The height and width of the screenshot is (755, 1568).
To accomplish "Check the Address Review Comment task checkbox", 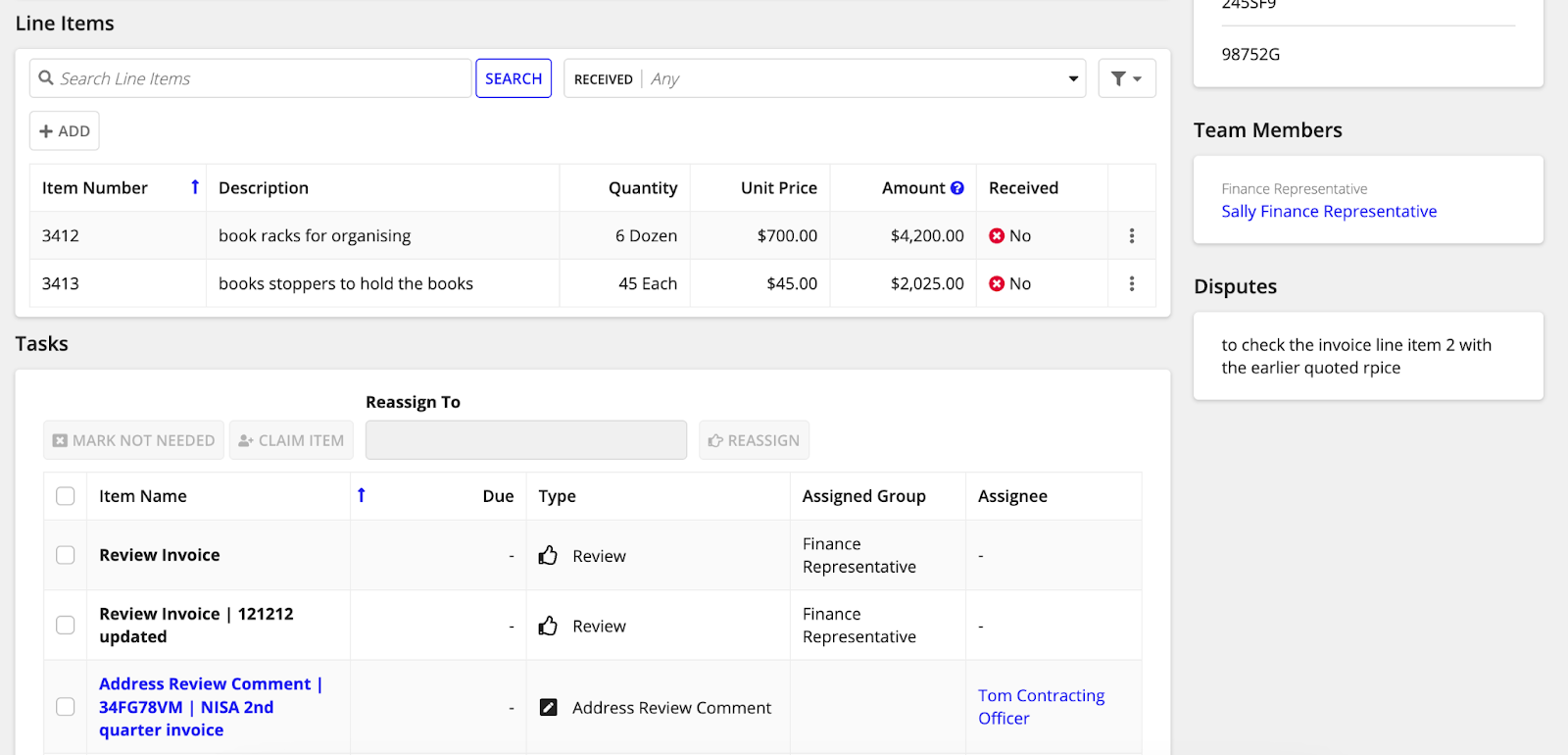I will tap(66, 707).
